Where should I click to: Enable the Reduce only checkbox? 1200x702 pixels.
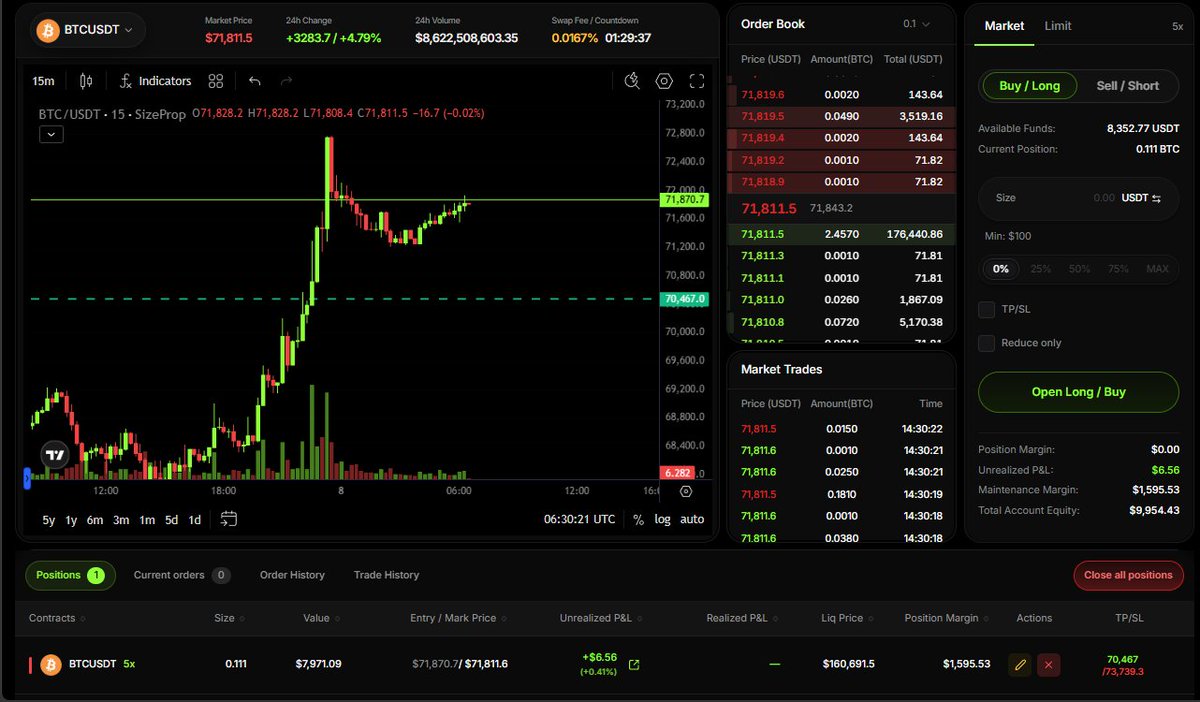pyautogui.click(x=987, y=343)
